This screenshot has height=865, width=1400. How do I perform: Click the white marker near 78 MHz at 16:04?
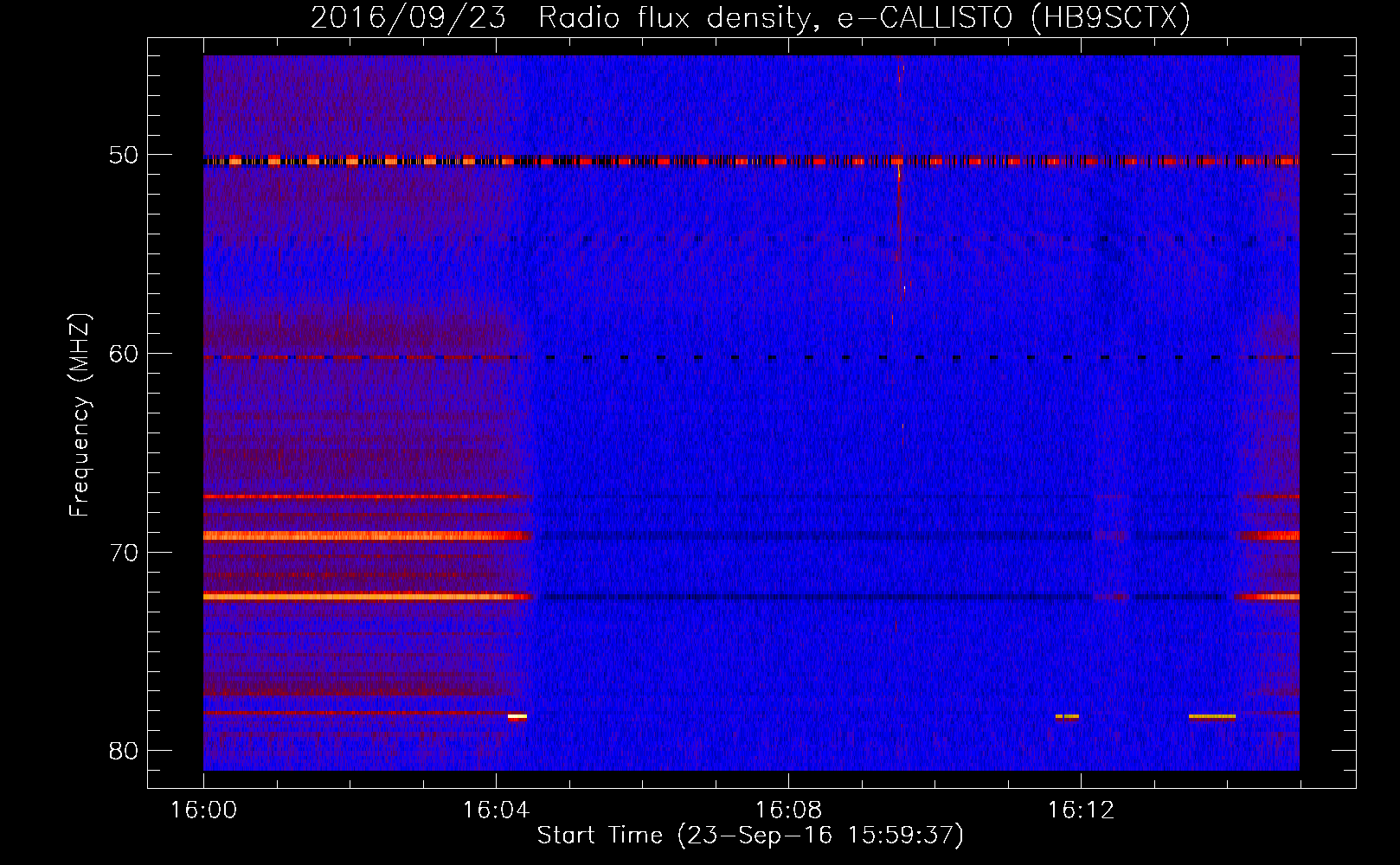point(517,716)
